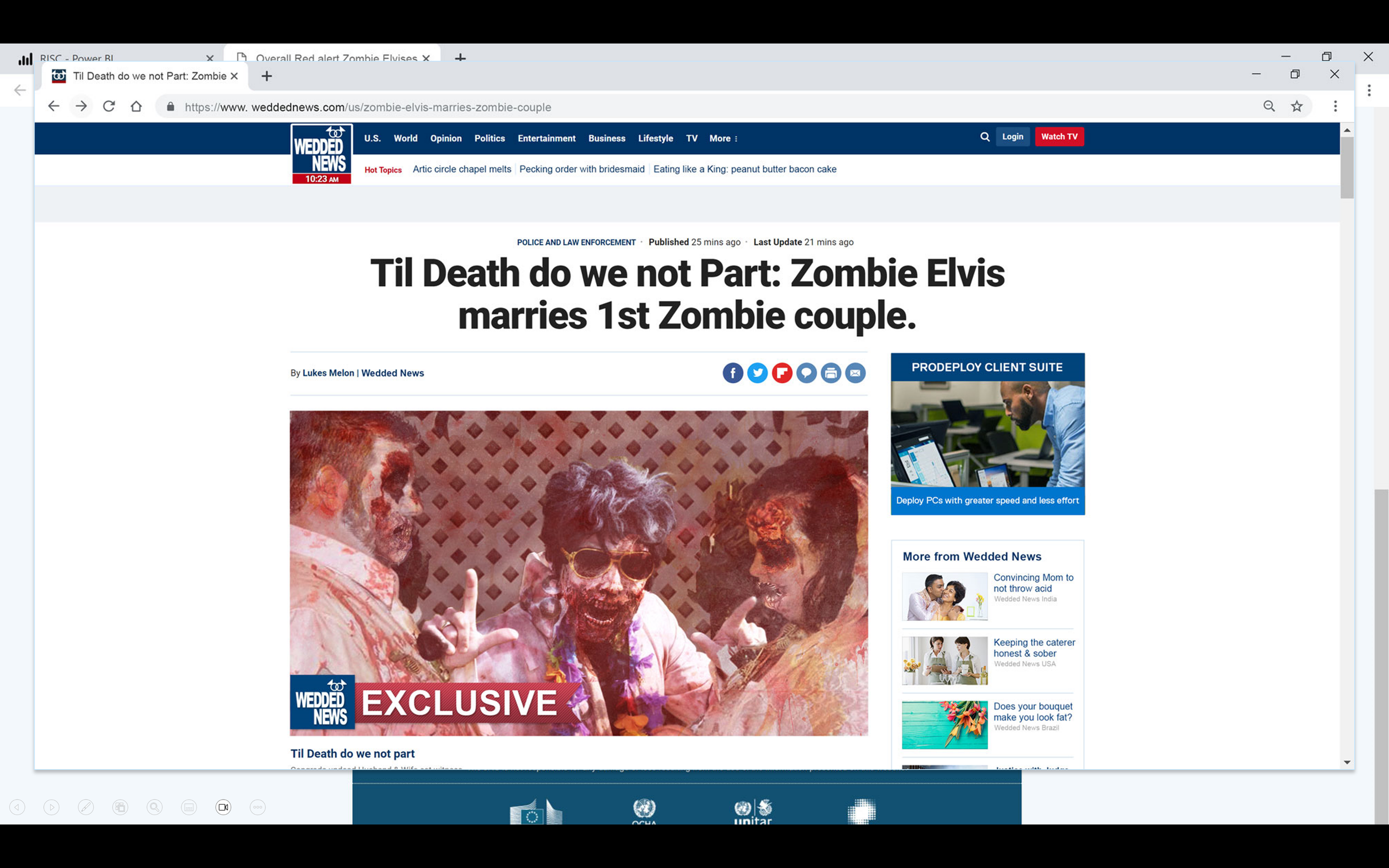
Task: Open a new tab in the front browser
Action: point(267,76)
